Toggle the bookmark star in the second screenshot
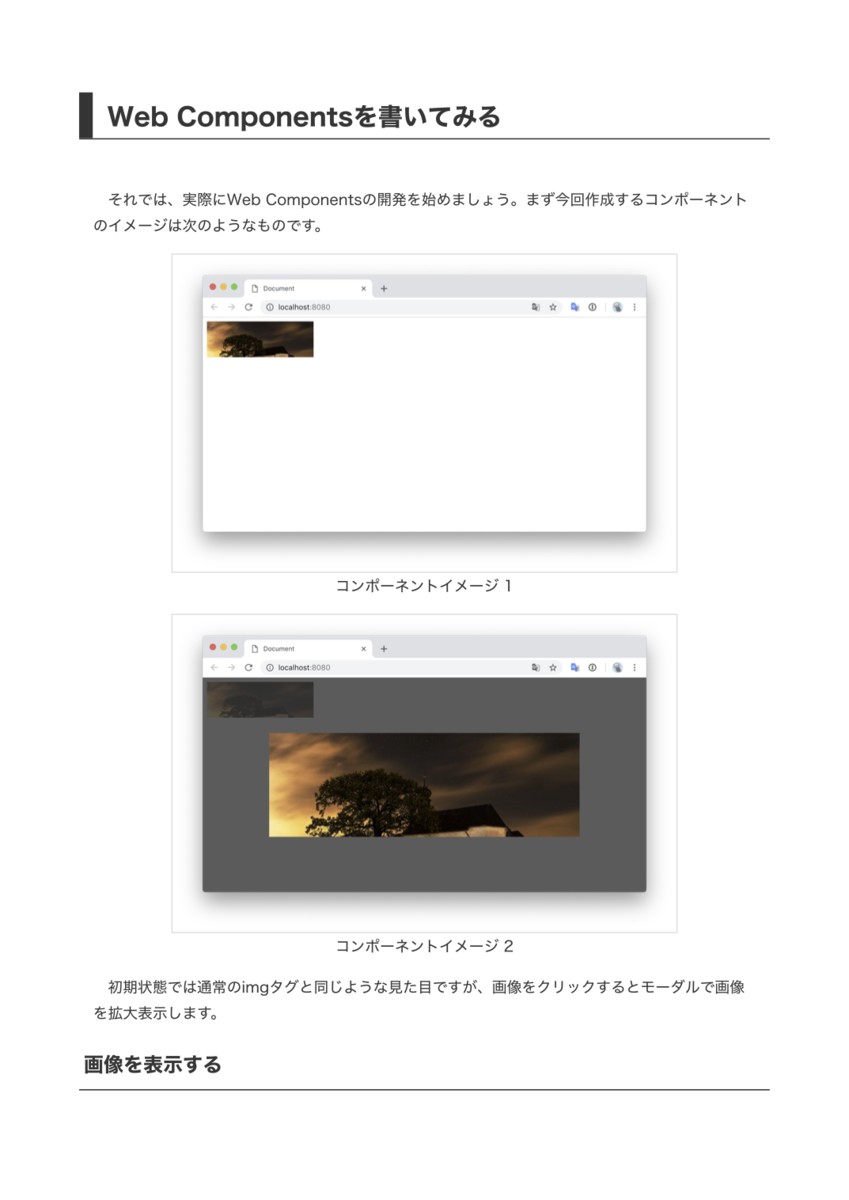This screenshot has height=1200, width=849. (x=553, y=667)
